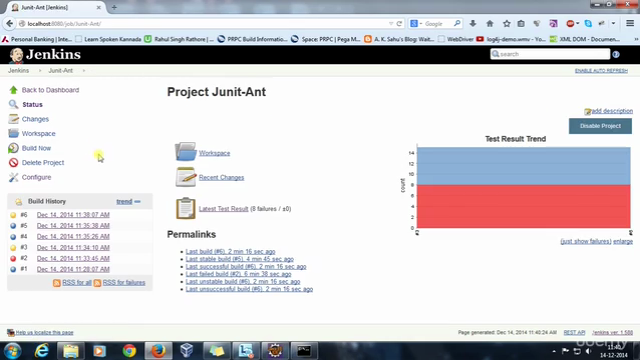The height and width of the screenshot is (360, 640).
Task: Click the browser address bar
Action: tap(204, 24)
